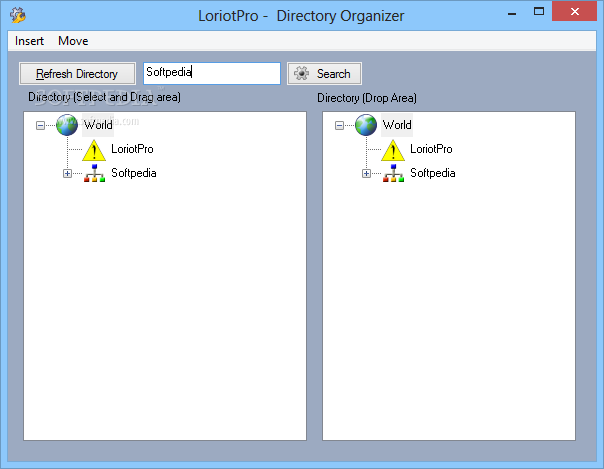
Task: Focus the search field containing Softpedia
Action: pyautogui.click(x=212, y=73)
